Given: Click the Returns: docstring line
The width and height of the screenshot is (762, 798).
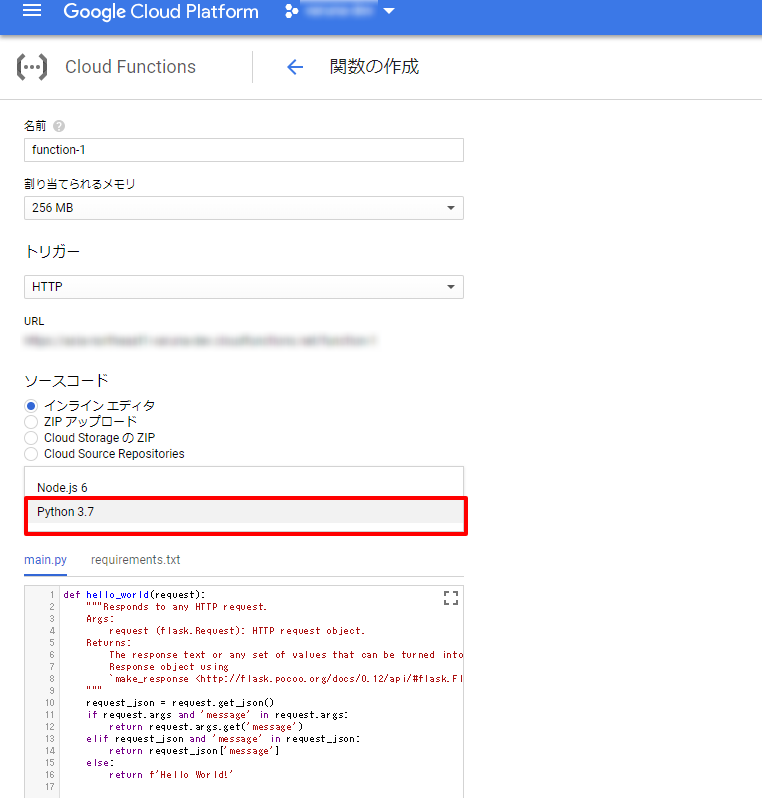Looking at the screenshot, I should click(109, 643).
